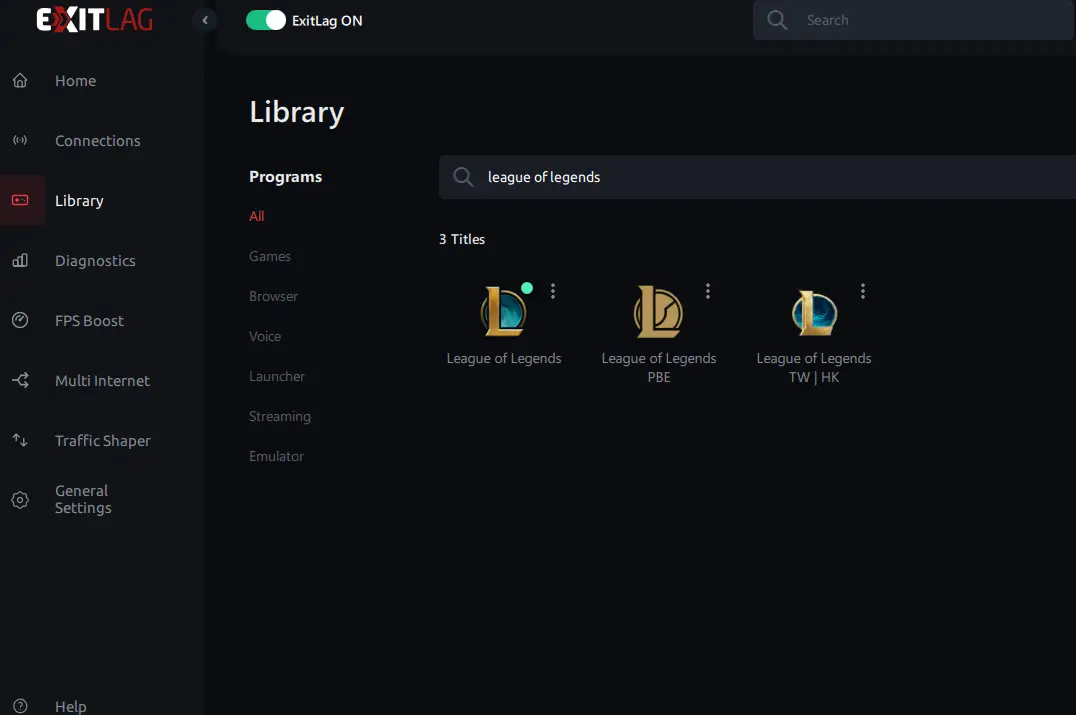Click the library search field containing league of legends

pos(757,177)
